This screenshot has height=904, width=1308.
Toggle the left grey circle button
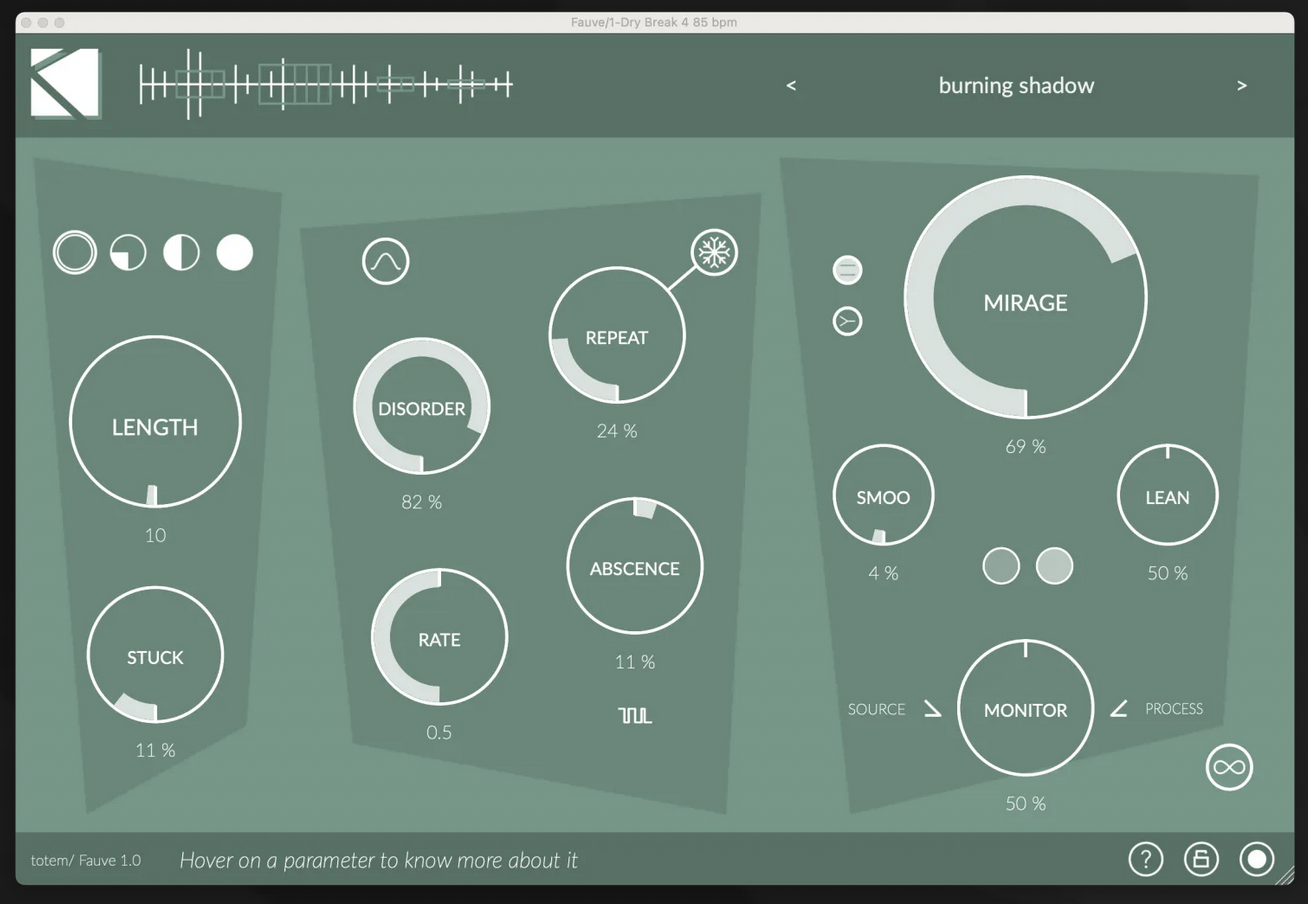click(1001, 566)
